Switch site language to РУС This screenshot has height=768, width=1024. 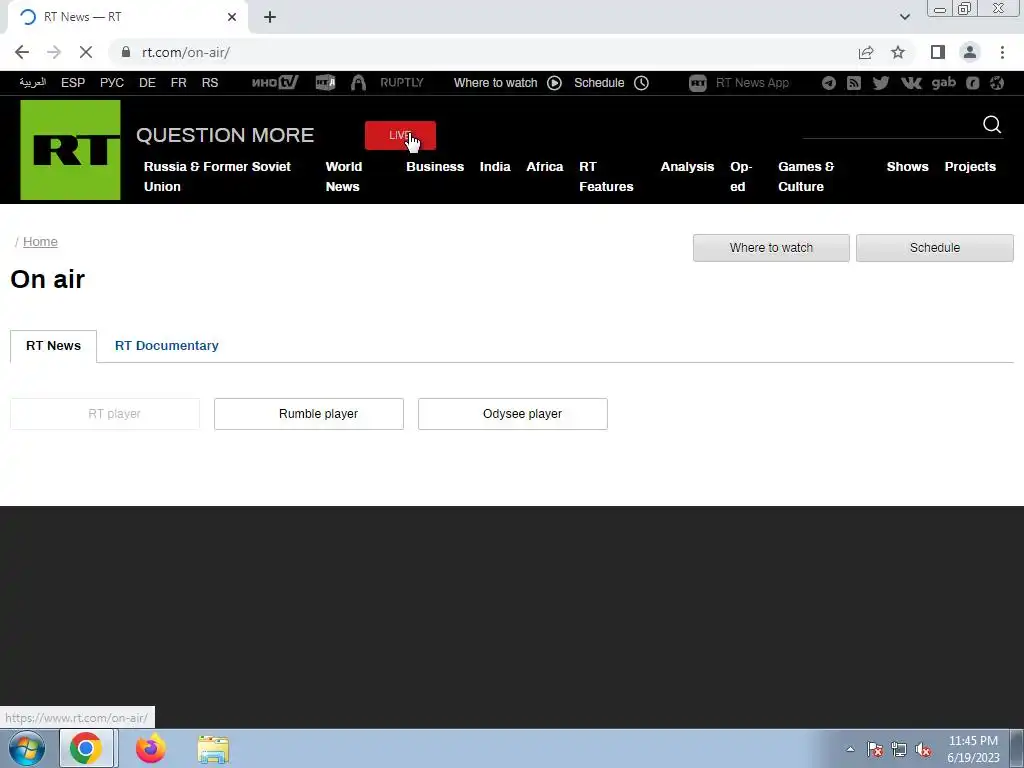112,83
